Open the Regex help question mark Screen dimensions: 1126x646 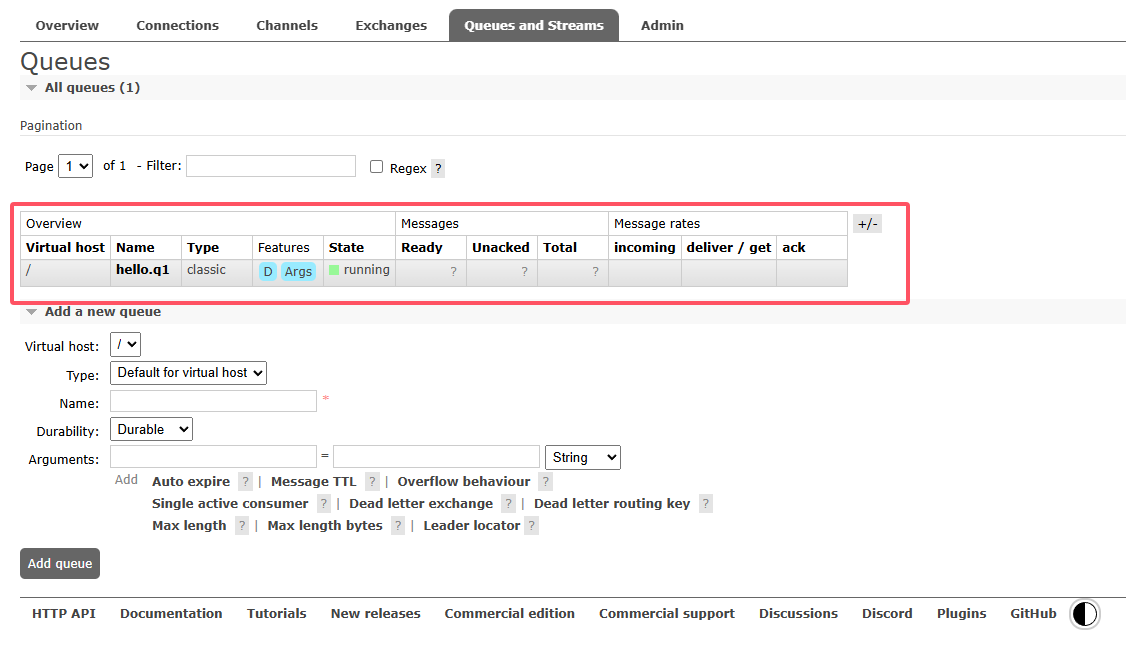point(438,169)
